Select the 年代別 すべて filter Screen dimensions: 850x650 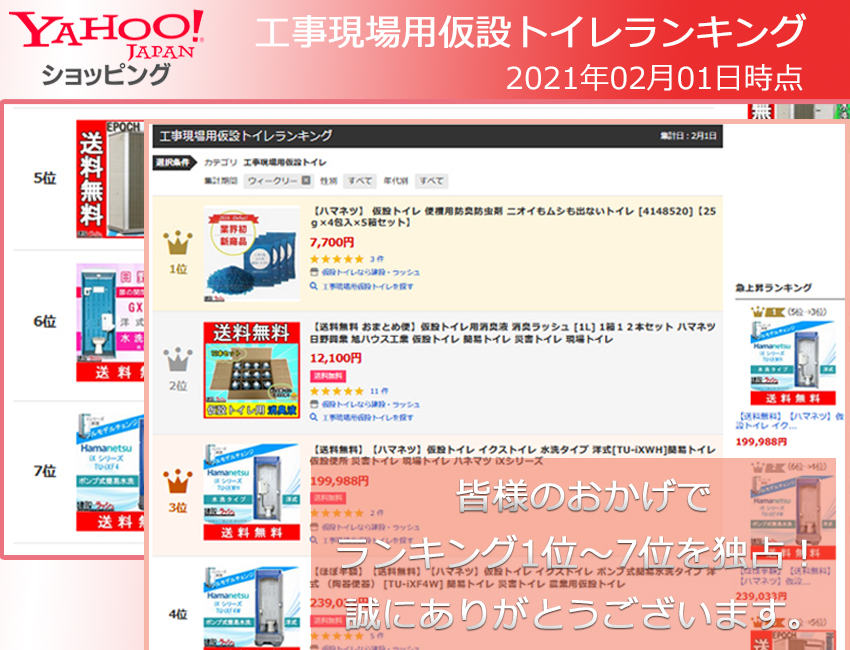[432, 181]
